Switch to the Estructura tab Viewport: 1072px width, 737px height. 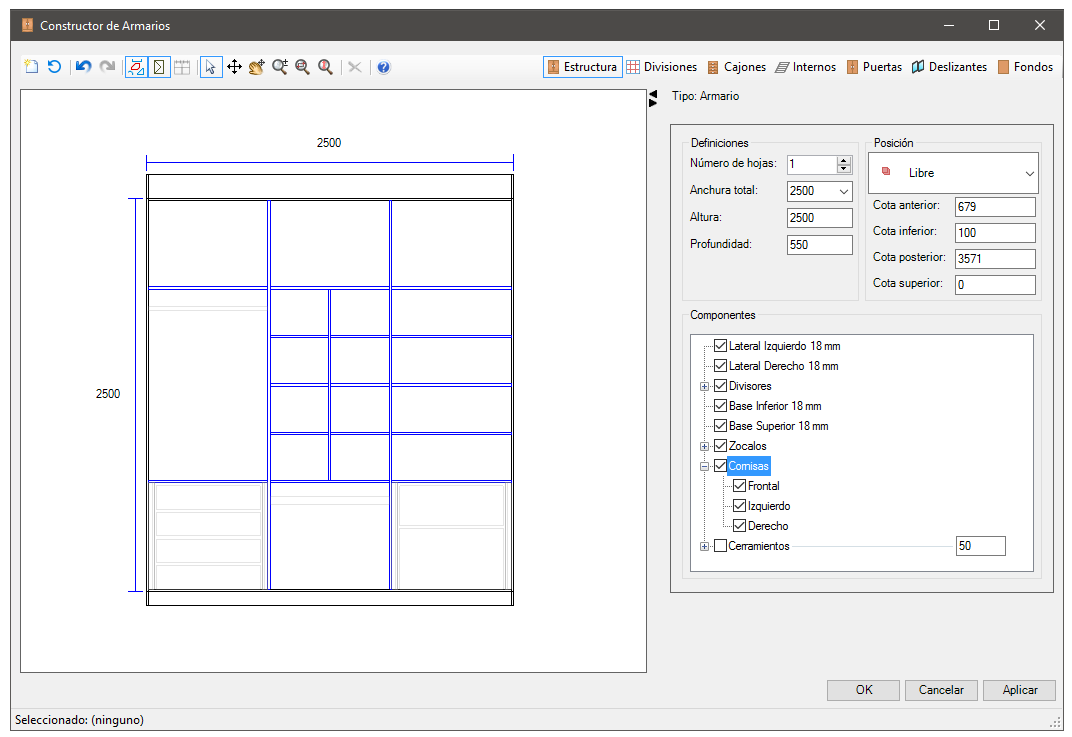click(582, 66)
